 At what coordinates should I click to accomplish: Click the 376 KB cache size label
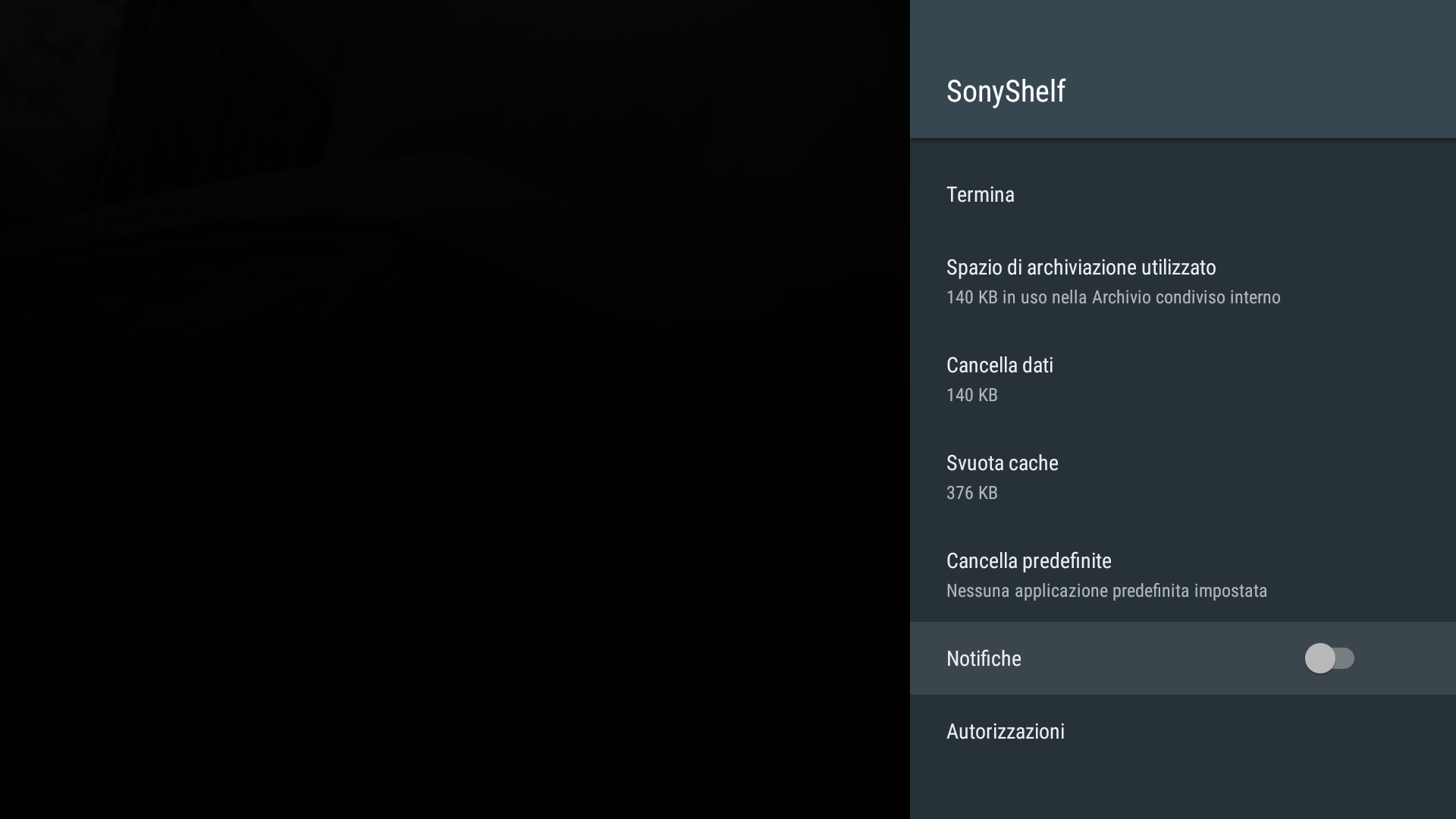pos(971,493)
